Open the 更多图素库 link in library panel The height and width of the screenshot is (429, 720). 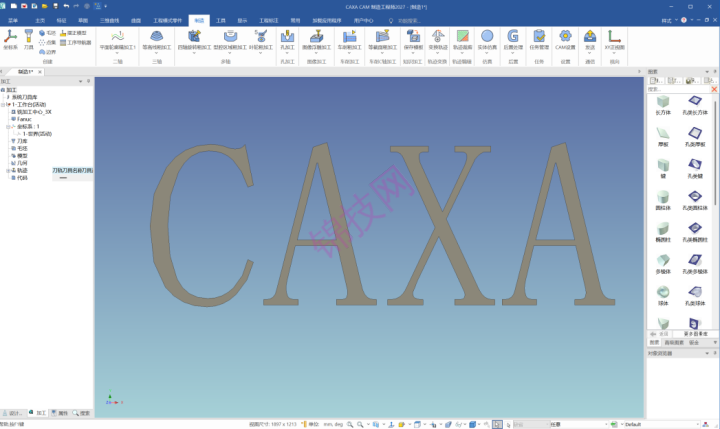(696, 333)
